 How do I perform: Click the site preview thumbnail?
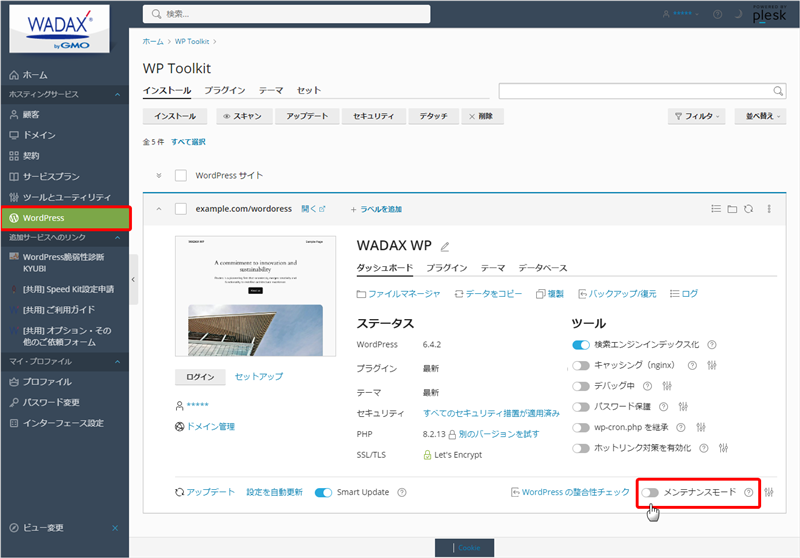tap(256, 296)
